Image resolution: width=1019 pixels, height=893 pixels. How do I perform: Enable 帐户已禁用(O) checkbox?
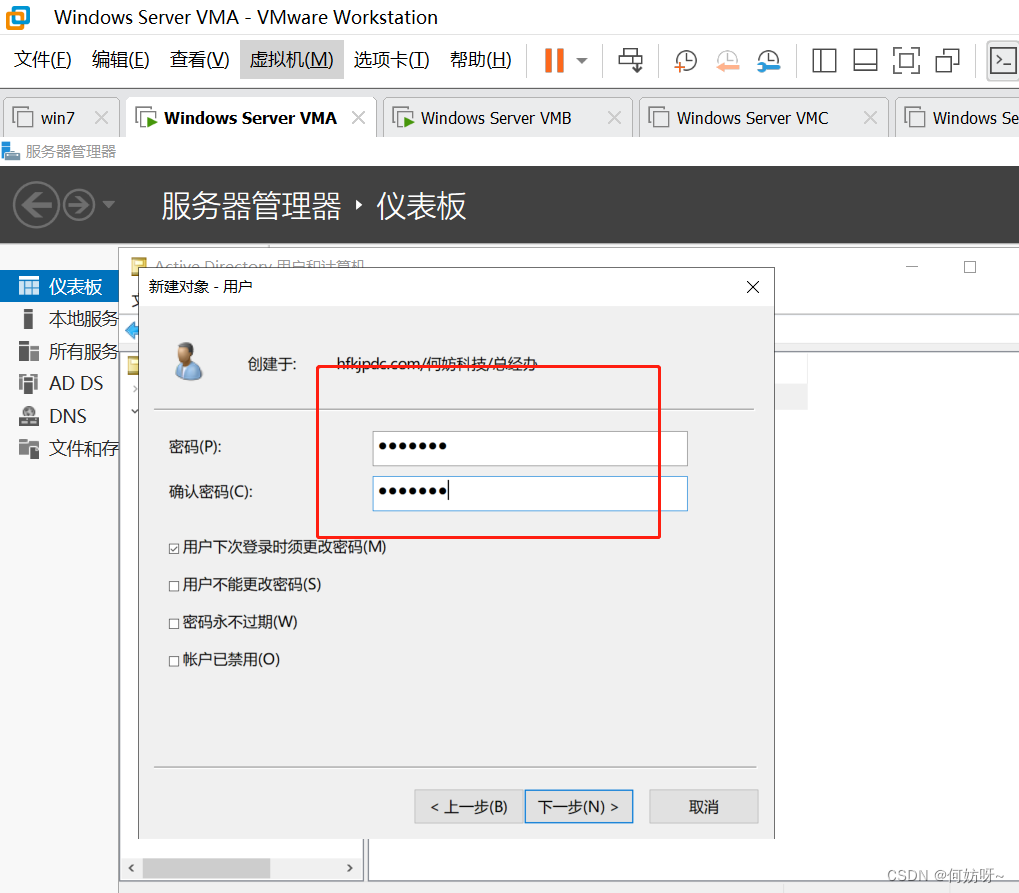point(174,662)
